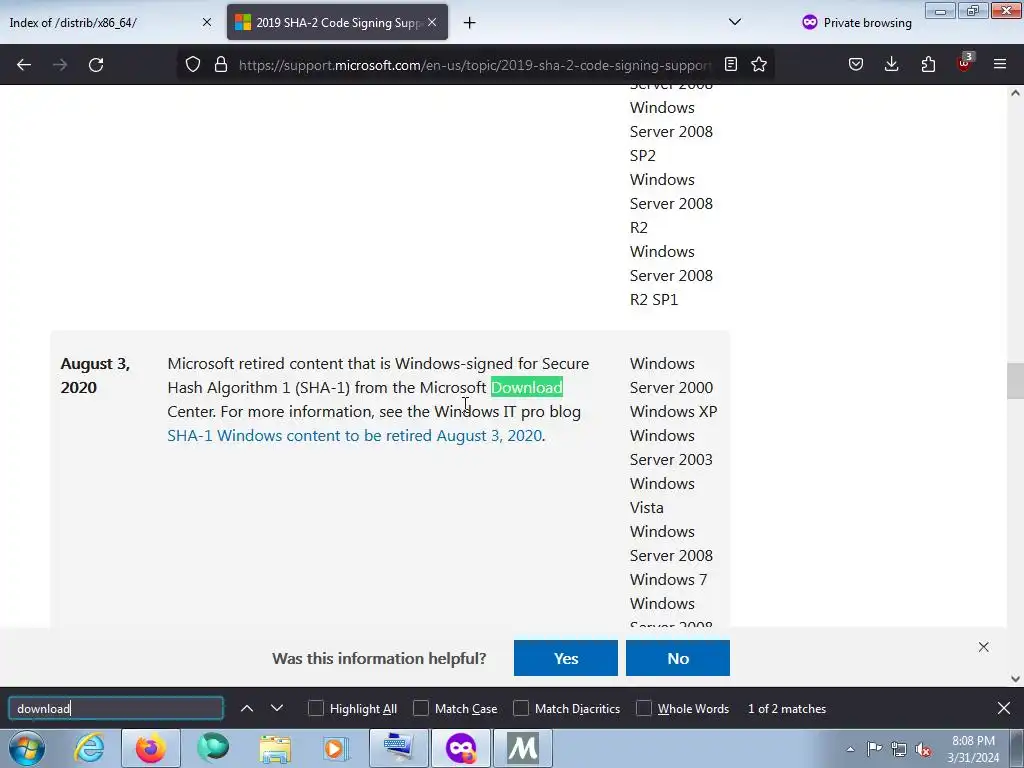Open the on-screen keyboard taskbar icon
The image size is (1024, 768).
(398, 748)
